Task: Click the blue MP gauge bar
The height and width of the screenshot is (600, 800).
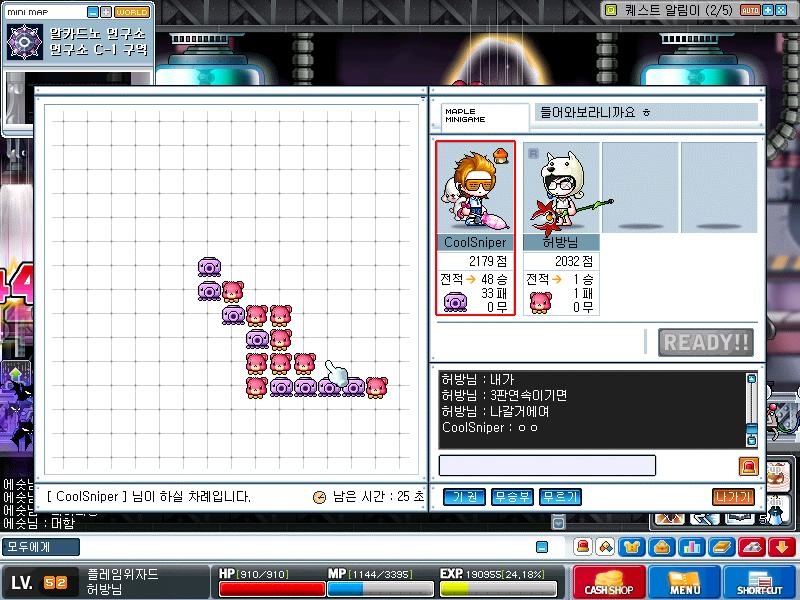Action: [381, 589]
